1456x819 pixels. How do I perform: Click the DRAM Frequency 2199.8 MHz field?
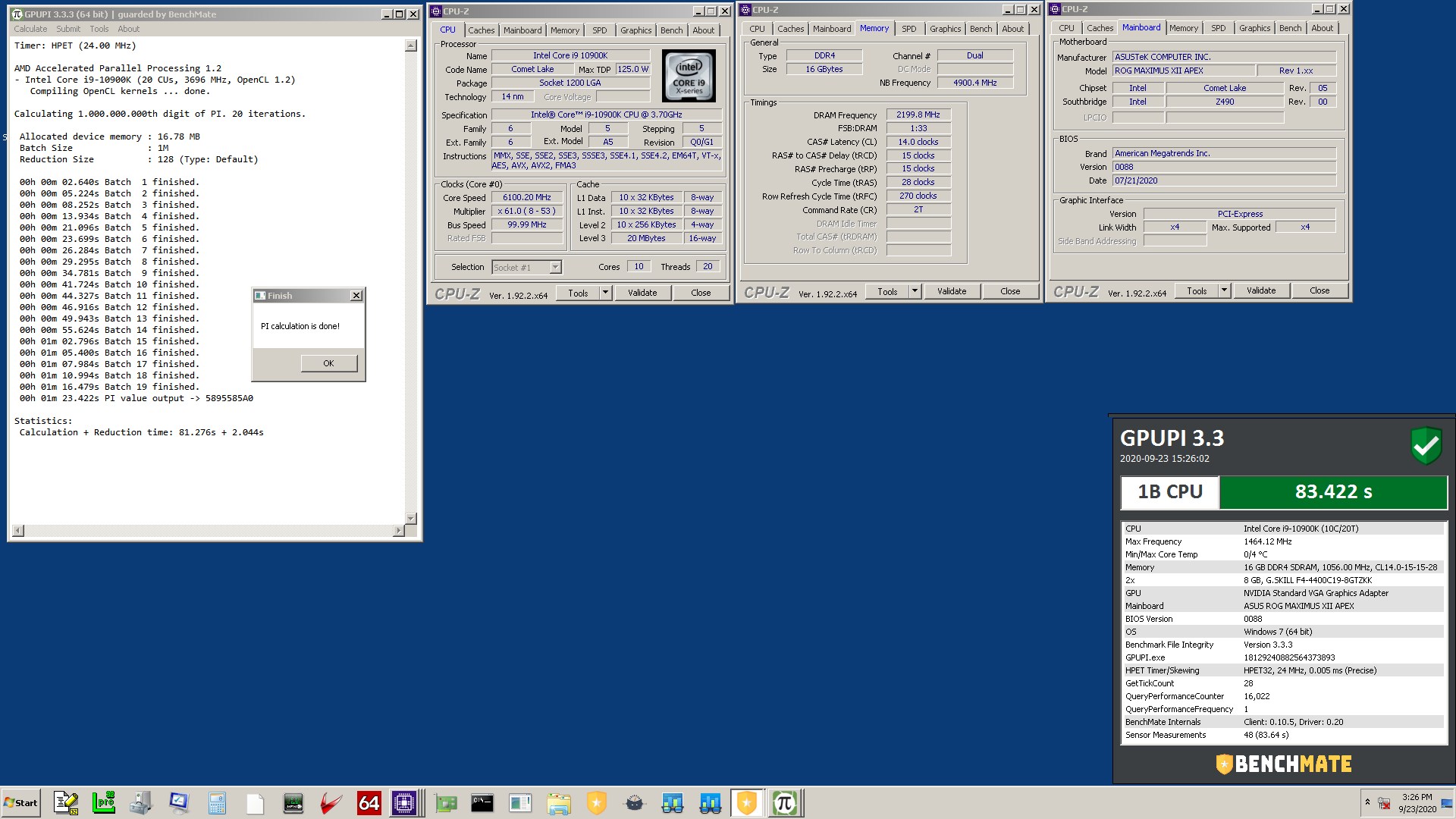click(918, 115)
